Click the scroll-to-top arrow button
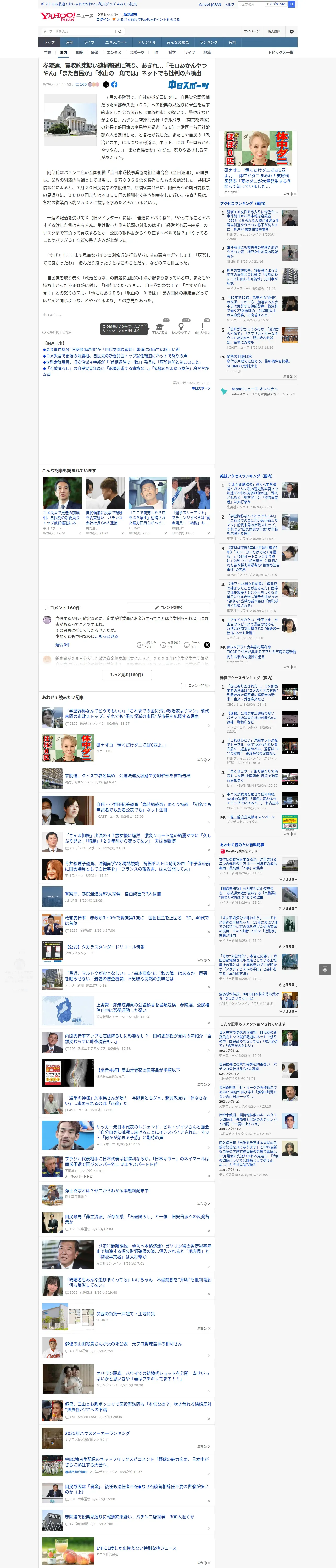The width and height of the screenshot is (336, 1568). tap(325, 969)
